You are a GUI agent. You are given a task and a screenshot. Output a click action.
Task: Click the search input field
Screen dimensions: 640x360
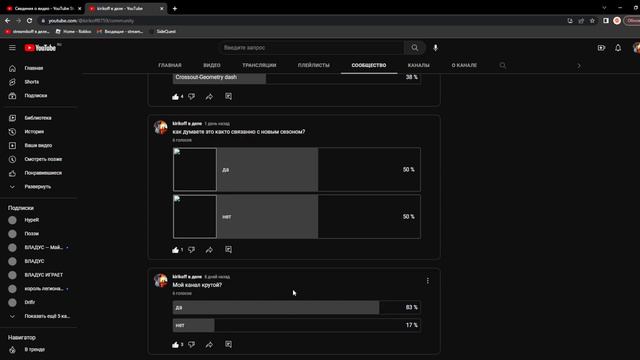312,48
